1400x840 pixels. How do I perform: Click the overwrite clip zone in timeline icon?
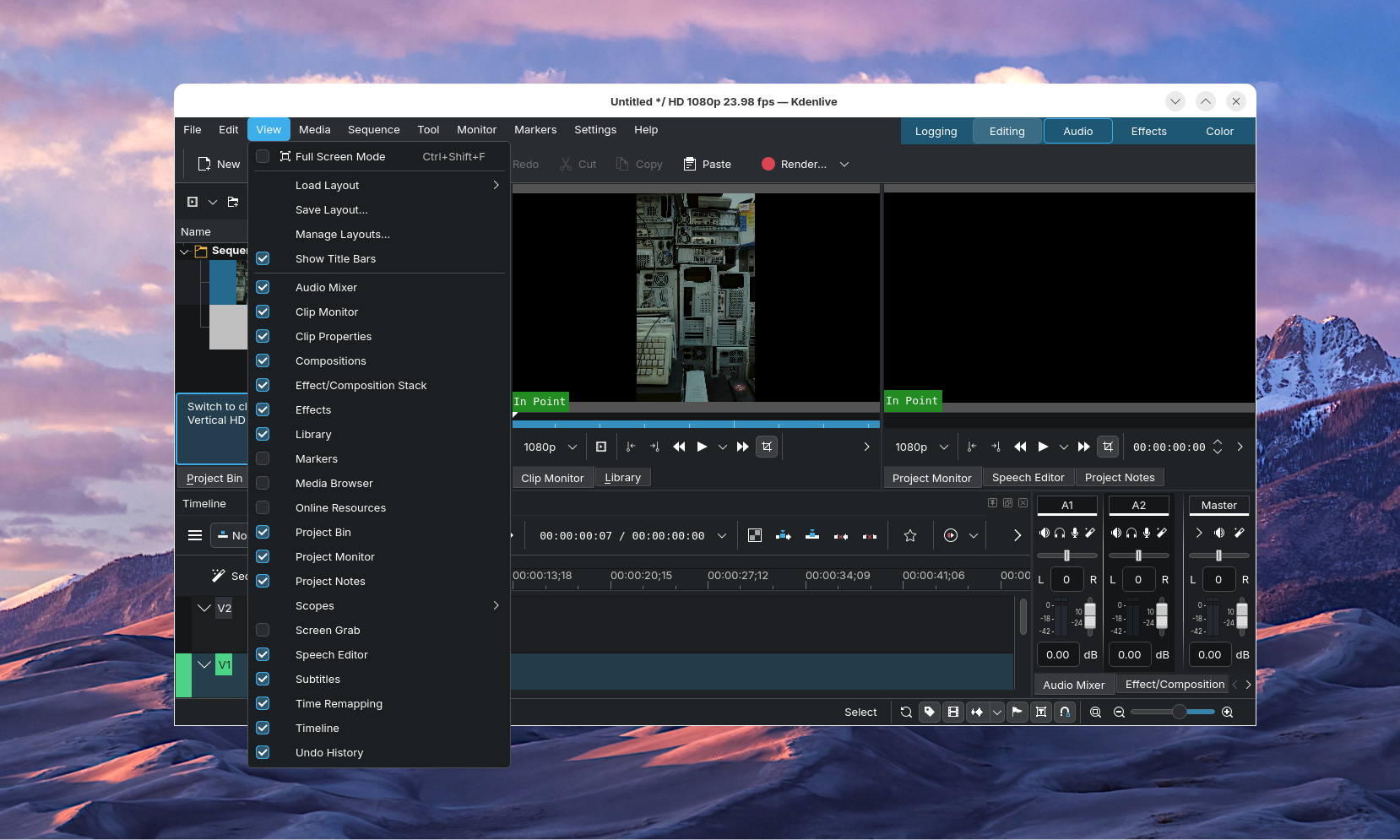point(812,535)
